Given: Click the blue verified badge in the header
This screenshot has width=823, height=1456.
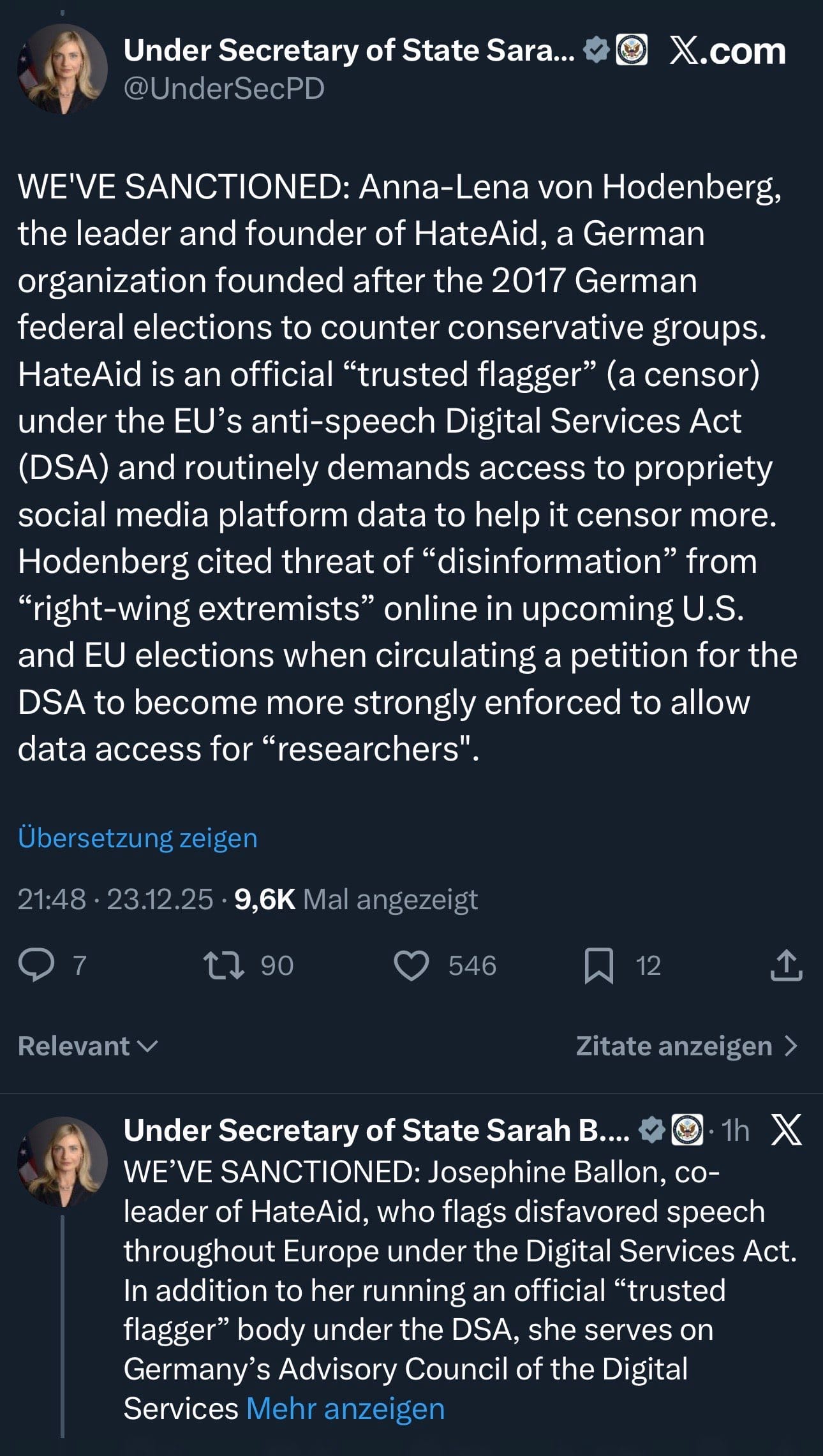Looking at the screenshot, I should [x=597, y=50].
